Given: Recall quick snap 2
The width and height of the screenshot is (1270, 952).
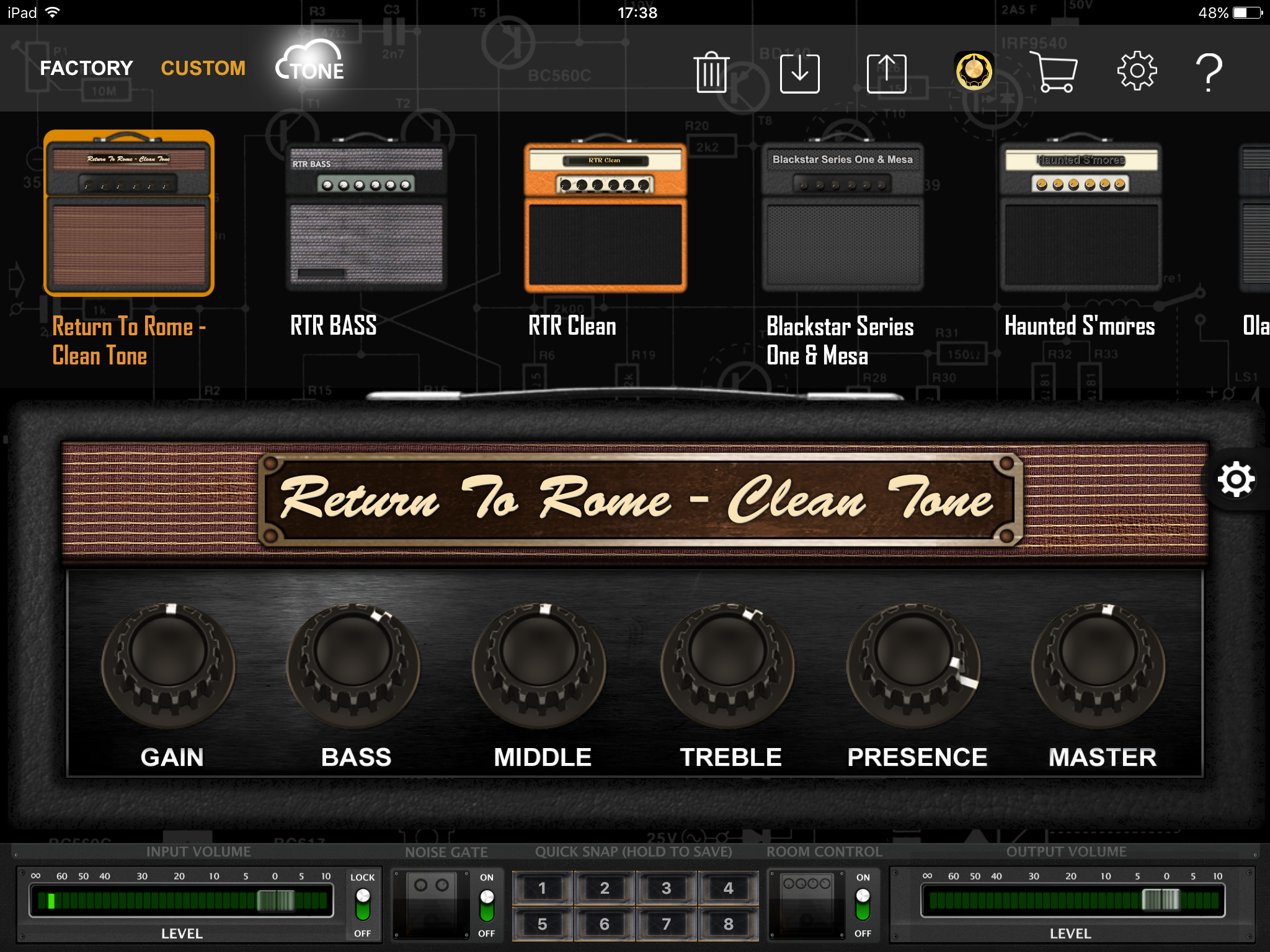Looking at the screenshot, I should [x=605, y=888].
